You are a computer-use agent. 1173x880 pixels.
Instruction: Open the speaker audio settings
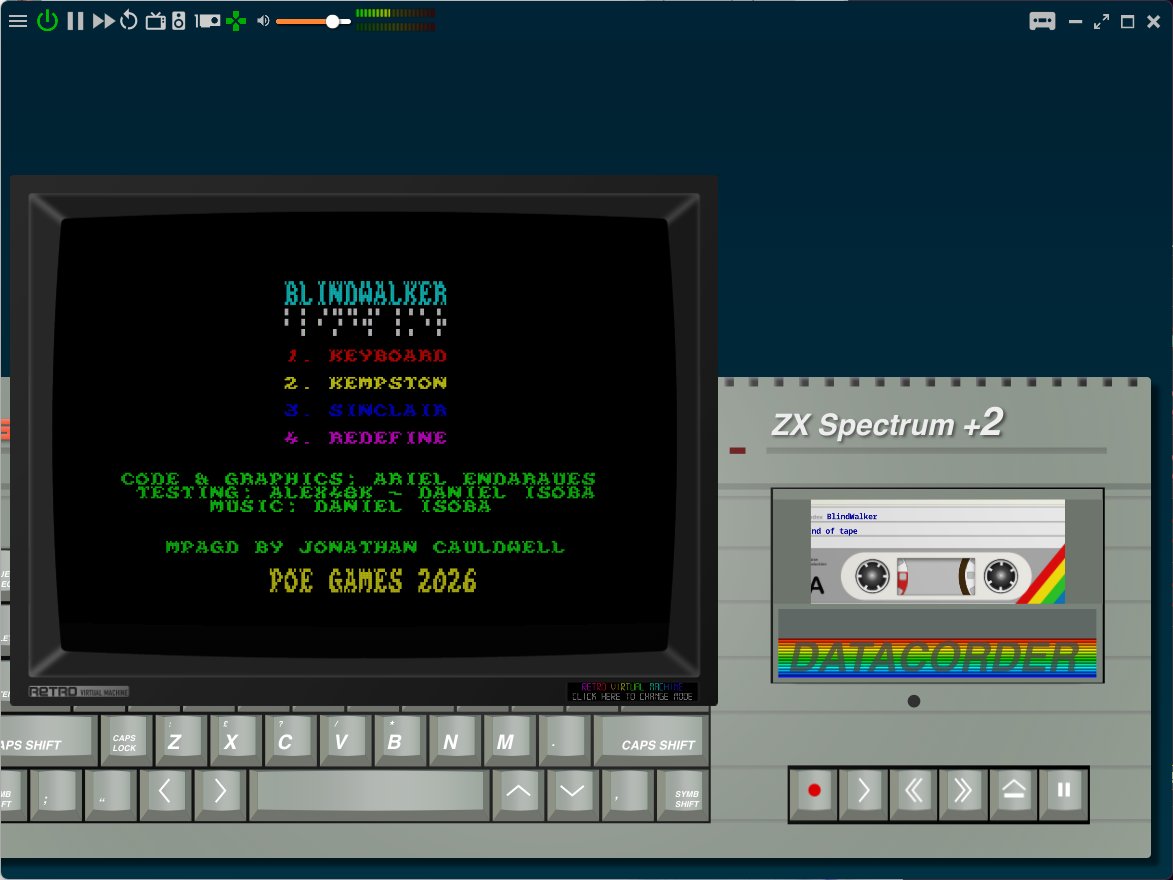pos(179,21)
